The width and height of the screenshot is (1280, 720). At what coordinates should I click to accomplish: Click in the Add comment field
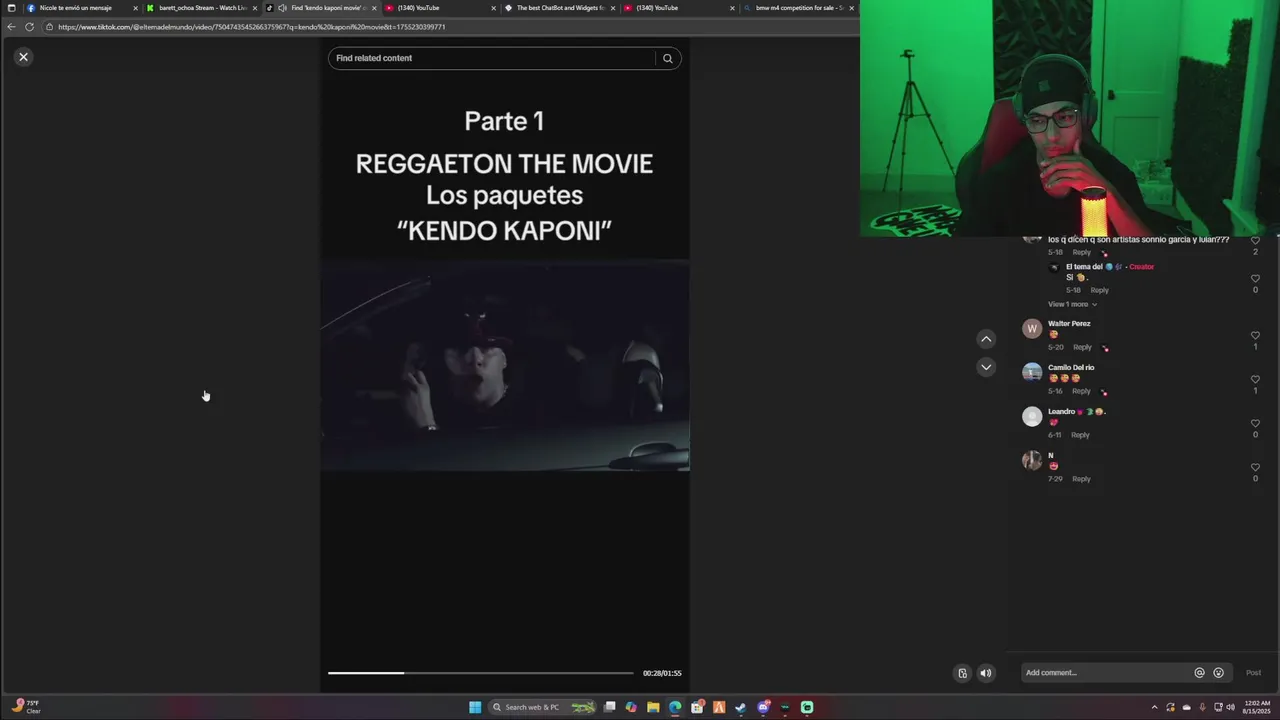point(1105,673)
